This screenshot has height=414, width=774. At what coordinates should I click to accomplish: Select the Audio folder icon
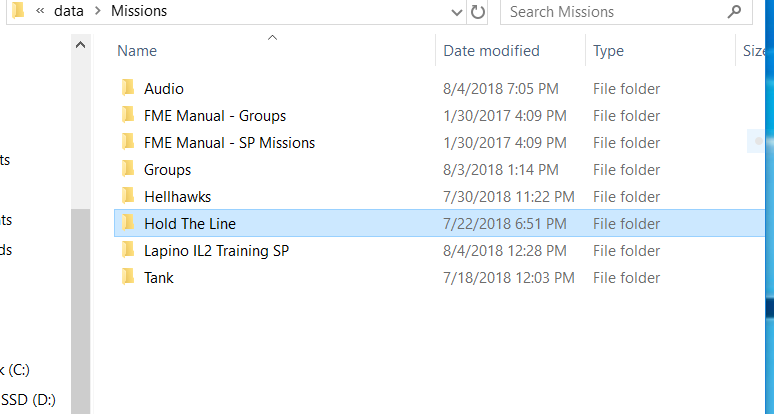coord(128,88)
